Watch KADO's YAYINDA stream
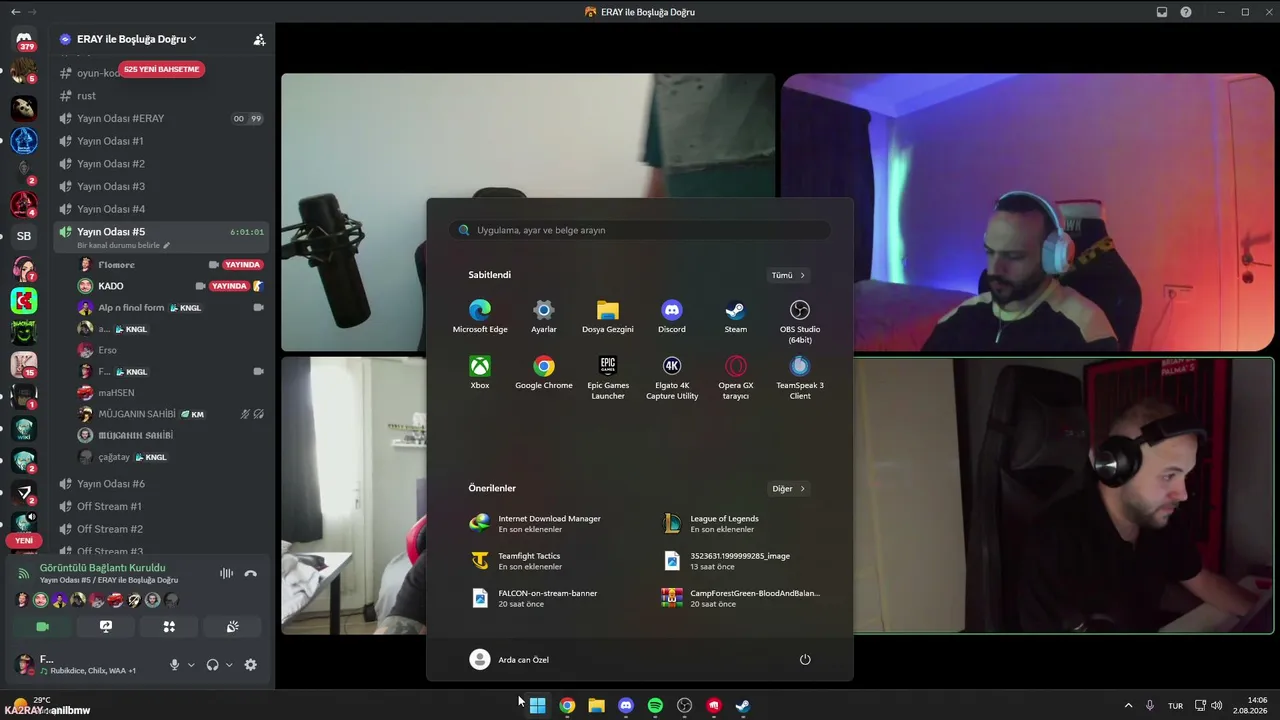The width and height of the screenshot is (1280, 720). click(229, 286)
